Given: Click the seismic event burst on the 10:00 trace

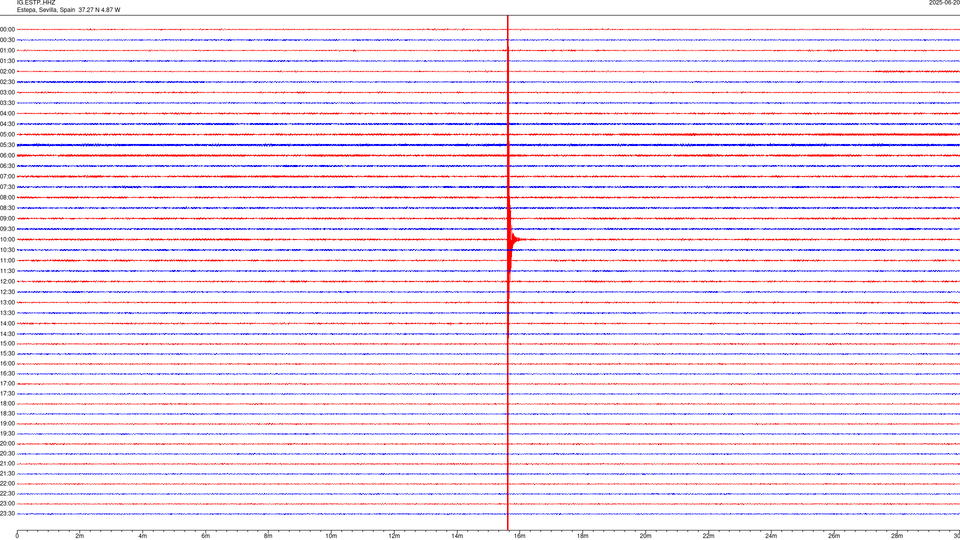Looking at the screenshot, I should pyautogui.click(x=513, y=239).
